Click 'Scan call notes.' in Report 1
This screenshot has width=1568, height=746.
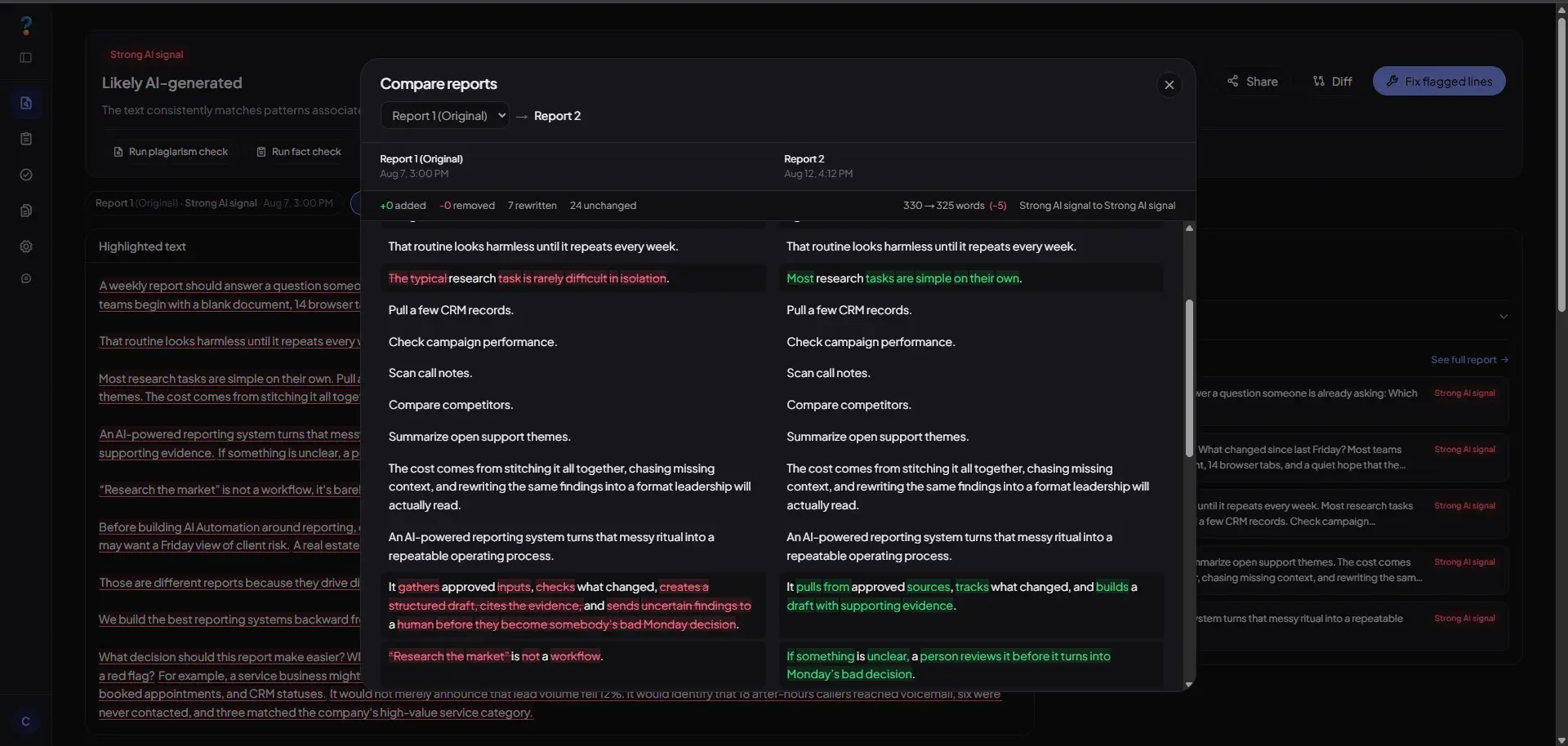430,373
